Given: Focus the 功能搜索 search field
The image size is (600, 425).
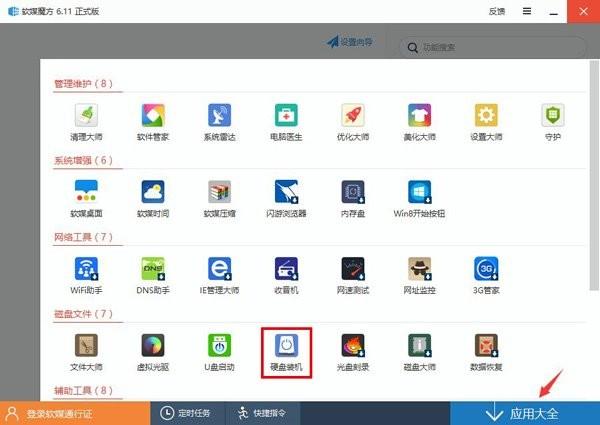Looking at the screenshot, I should click(x=492, y=47).
